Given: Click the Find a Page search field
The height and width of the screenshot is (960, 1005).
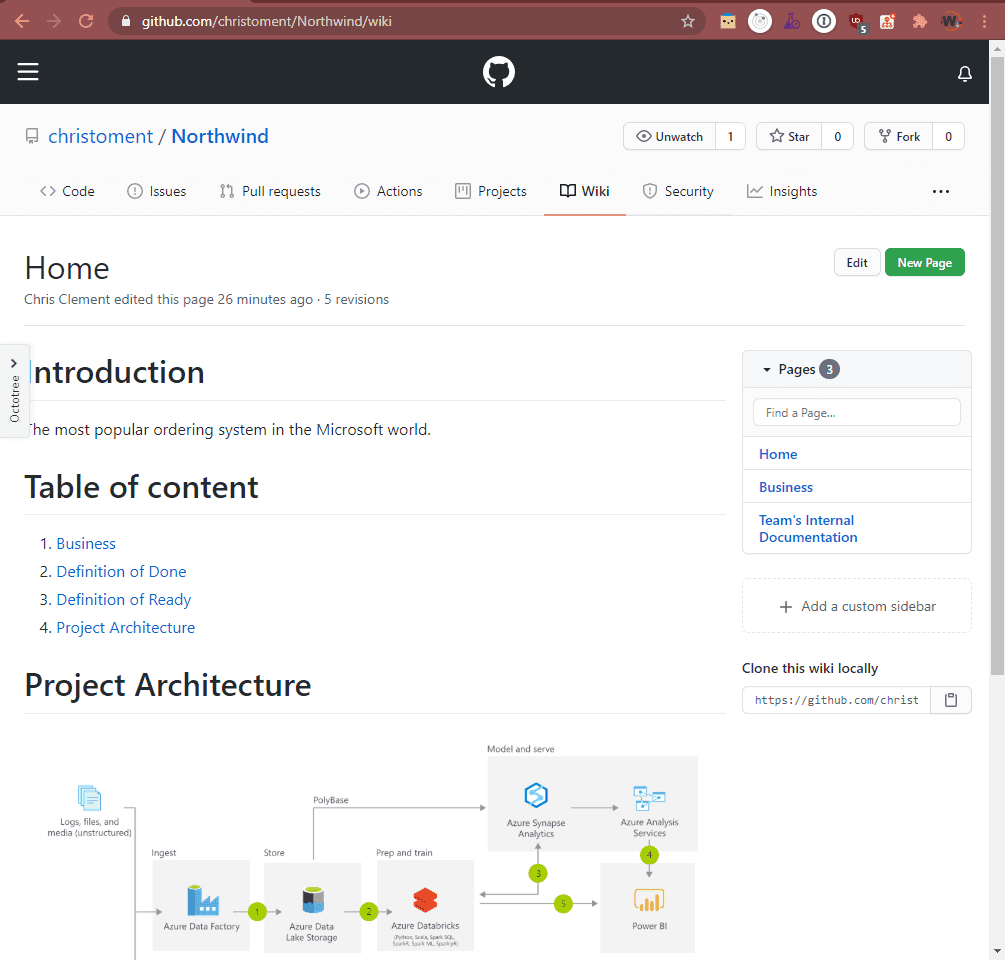Looking at the screenshot, I should click(x=856, y=412).
